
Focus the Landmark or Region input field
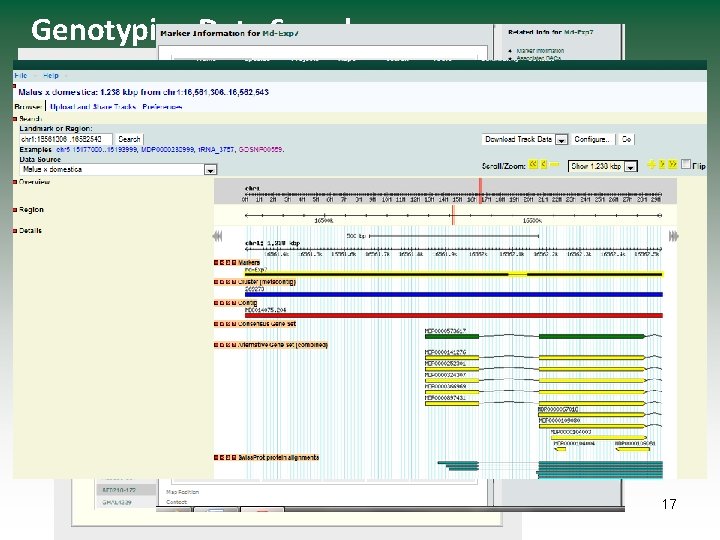point(66,139)
